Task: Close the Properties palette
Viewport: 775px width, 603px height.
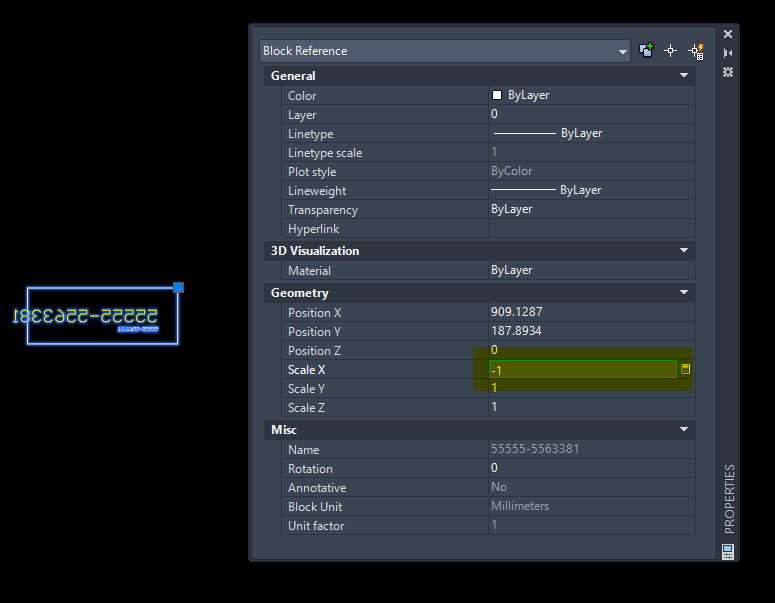Action: pos(728,34)
